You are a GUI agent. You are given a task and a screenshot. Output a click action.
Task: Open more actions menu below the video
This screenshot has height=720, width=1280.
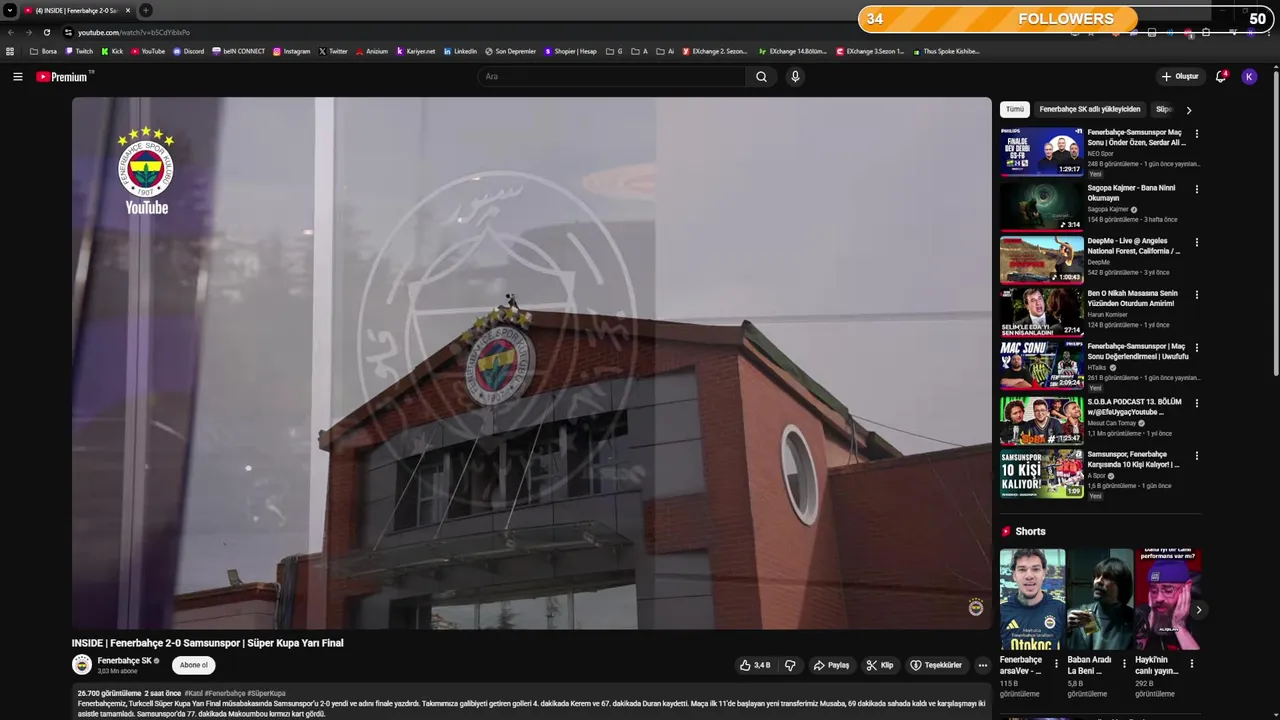pos(982,665)
